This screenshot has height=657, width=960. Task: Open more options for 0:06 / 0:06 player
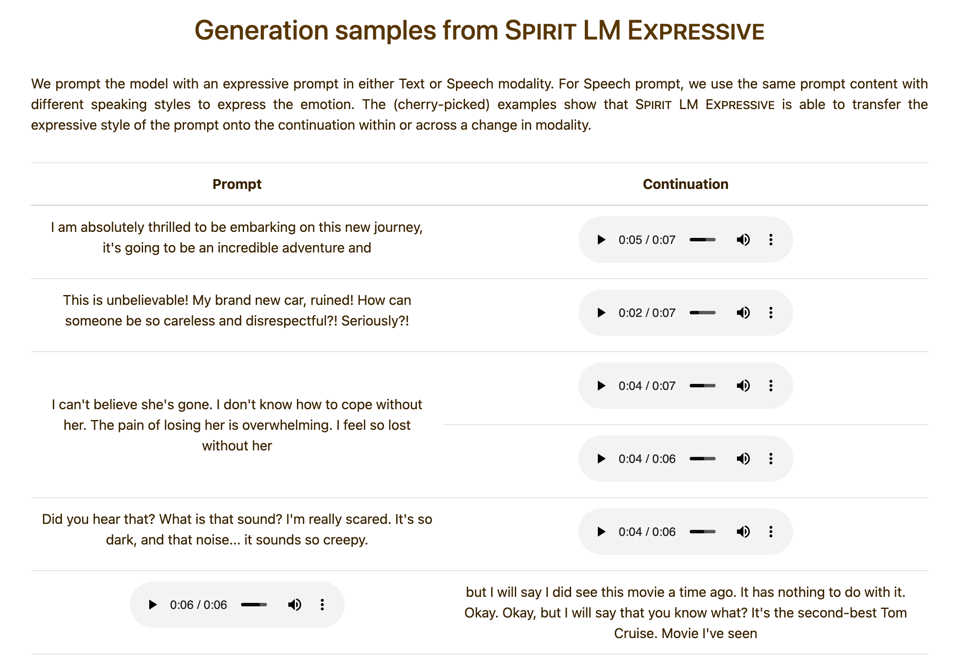[323, 605]
